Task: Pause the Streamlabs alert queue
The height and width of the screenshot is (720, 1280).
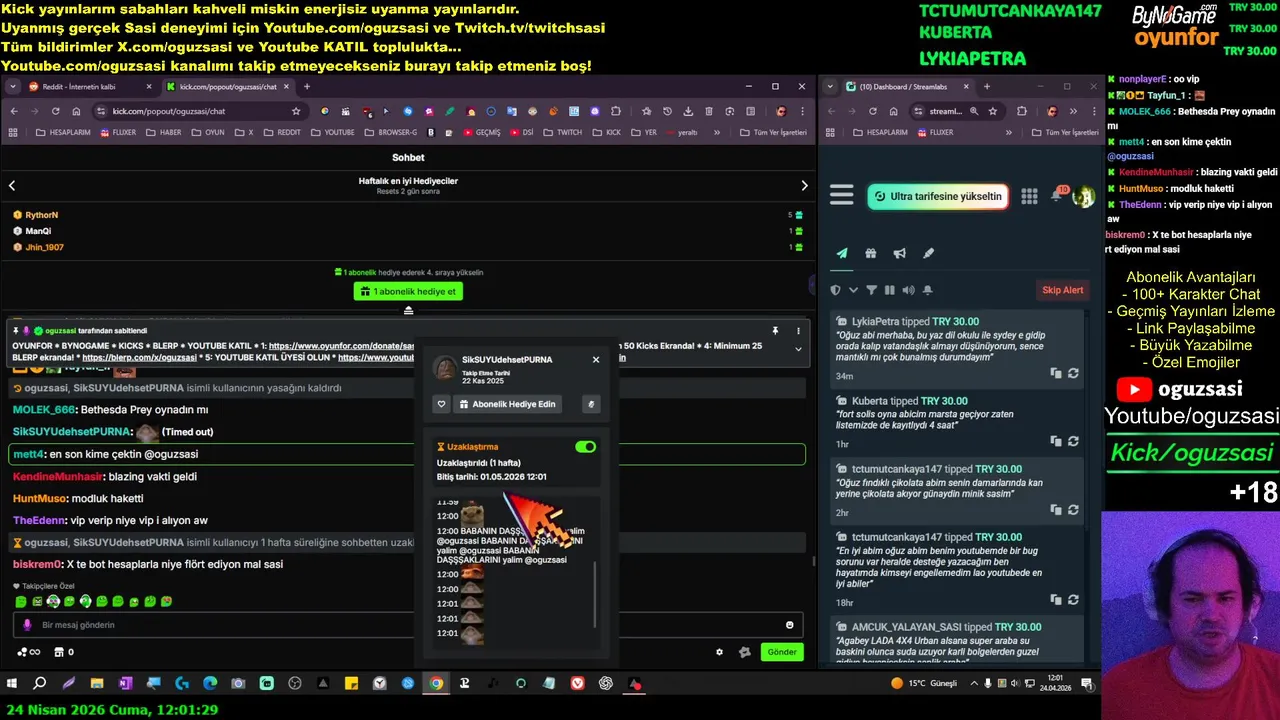Action: [890, 290]
